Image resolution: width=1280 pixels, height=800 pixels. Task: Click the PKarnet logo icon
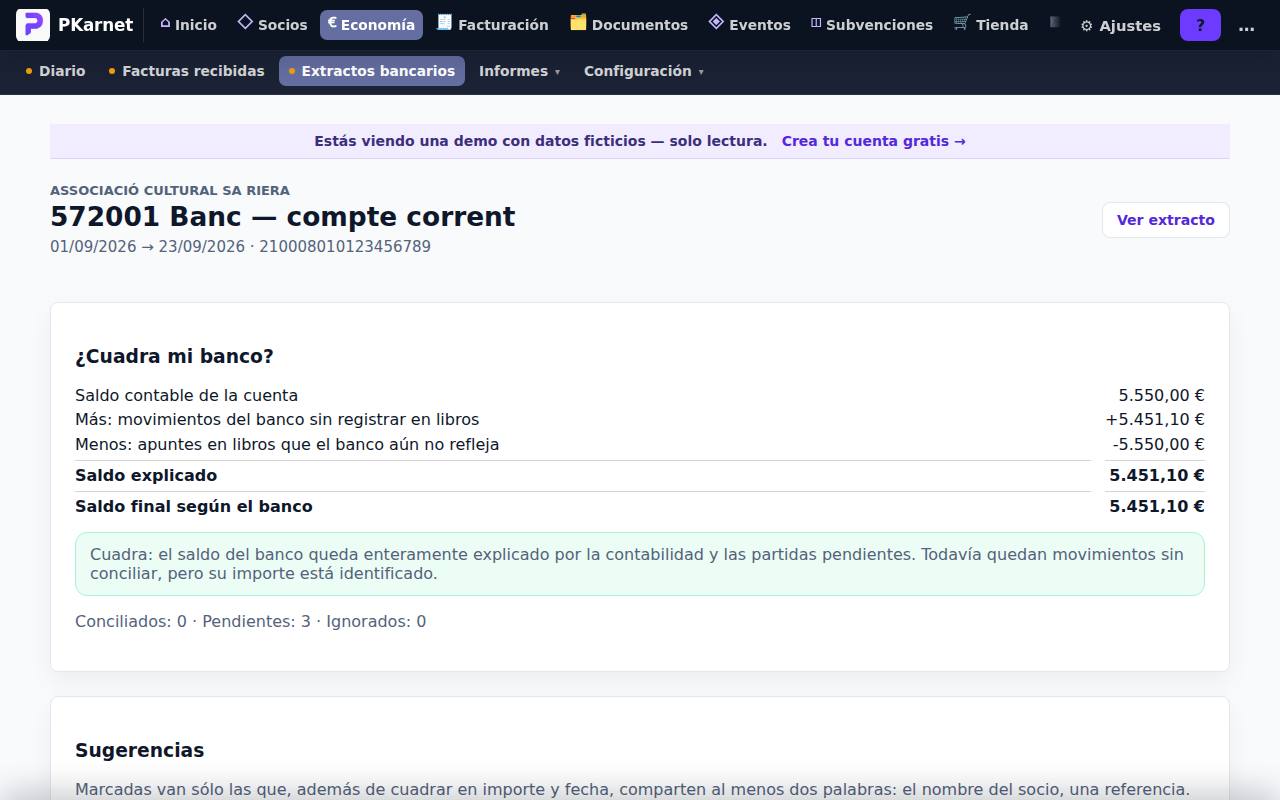tap(33, 25)
